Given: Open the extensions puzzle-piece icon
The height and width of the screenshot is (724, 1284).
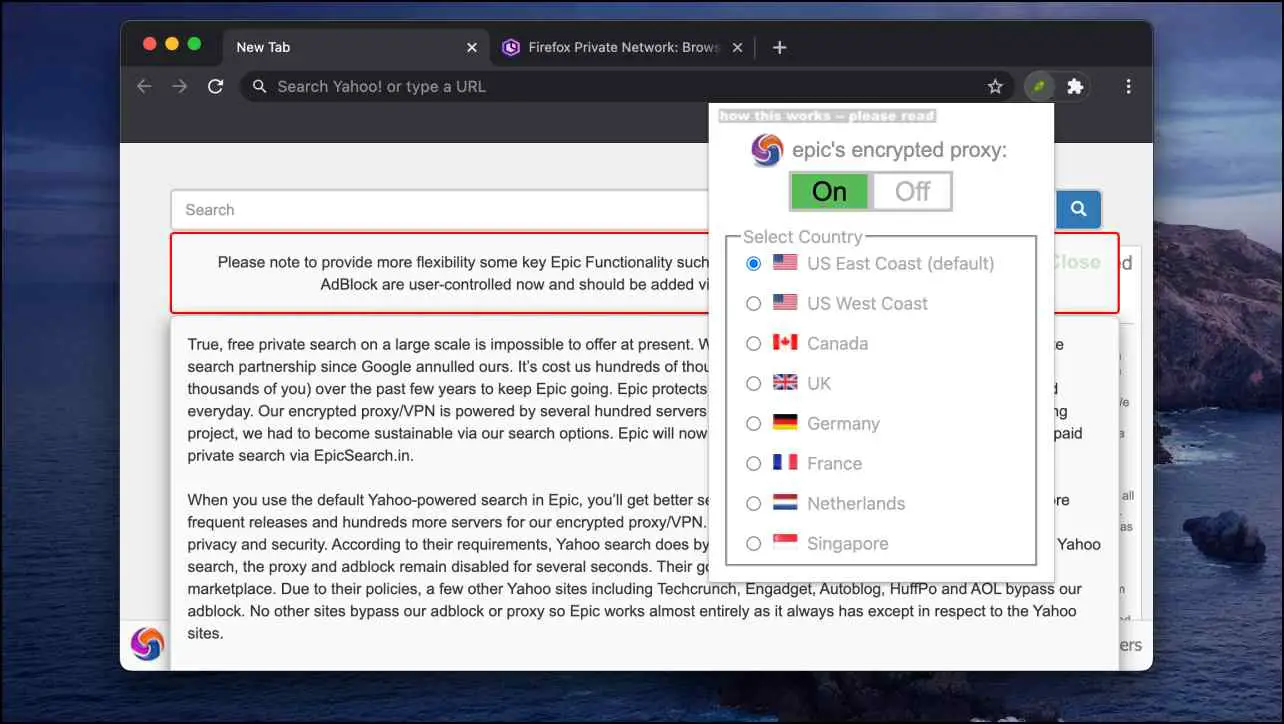Looking at the screenshot, I should coord(1075,87).
